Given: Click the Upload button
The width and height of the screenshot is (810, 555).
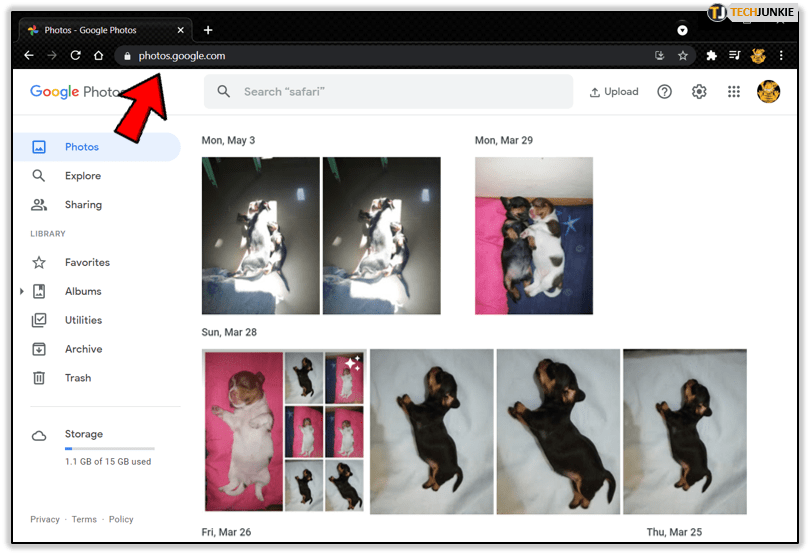Looking at the screenshot, I should (614, 92).
